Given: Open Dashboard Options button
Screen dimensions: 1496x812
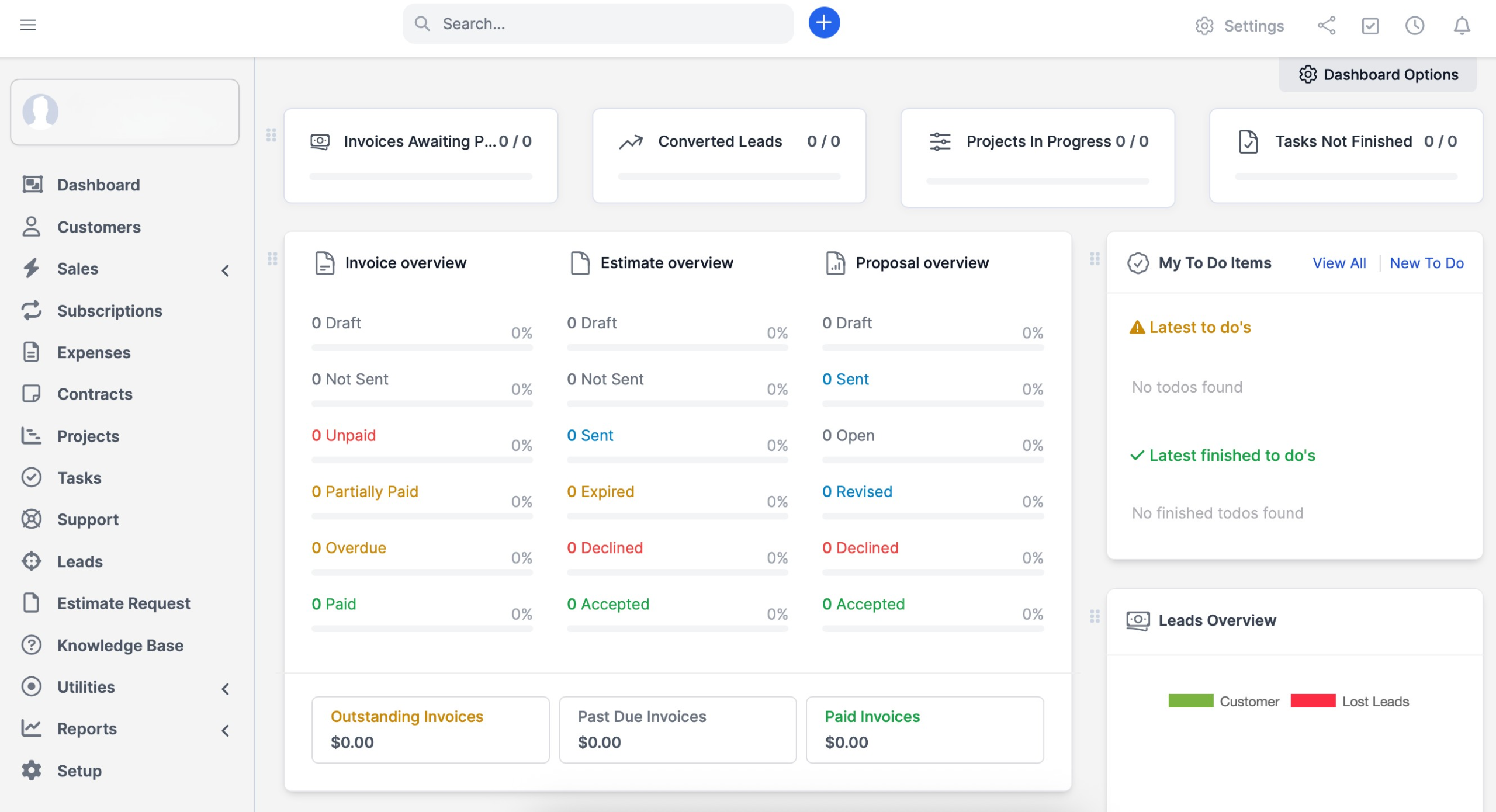Looking at the screenshot, I should tap(1378, 75).
